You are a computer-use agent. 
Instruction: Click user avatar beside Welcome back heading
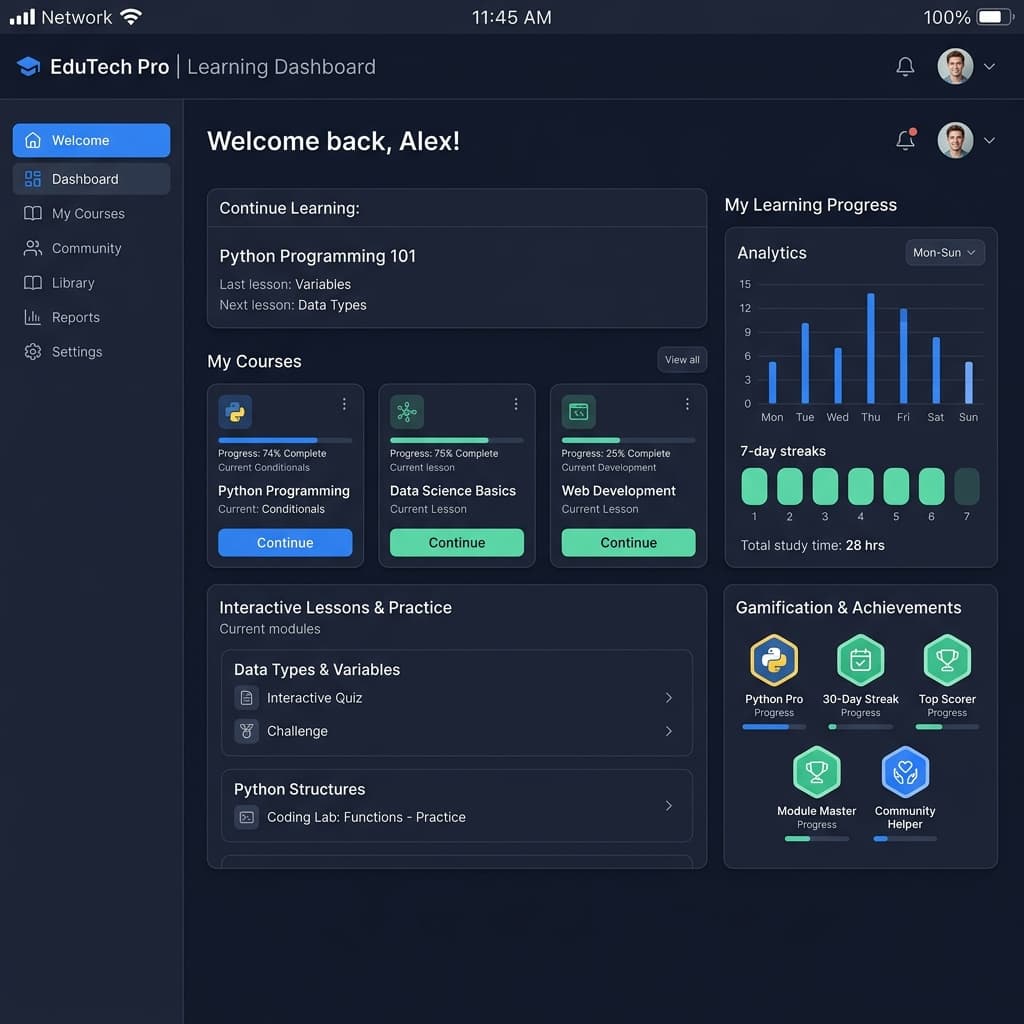point(955,140)
